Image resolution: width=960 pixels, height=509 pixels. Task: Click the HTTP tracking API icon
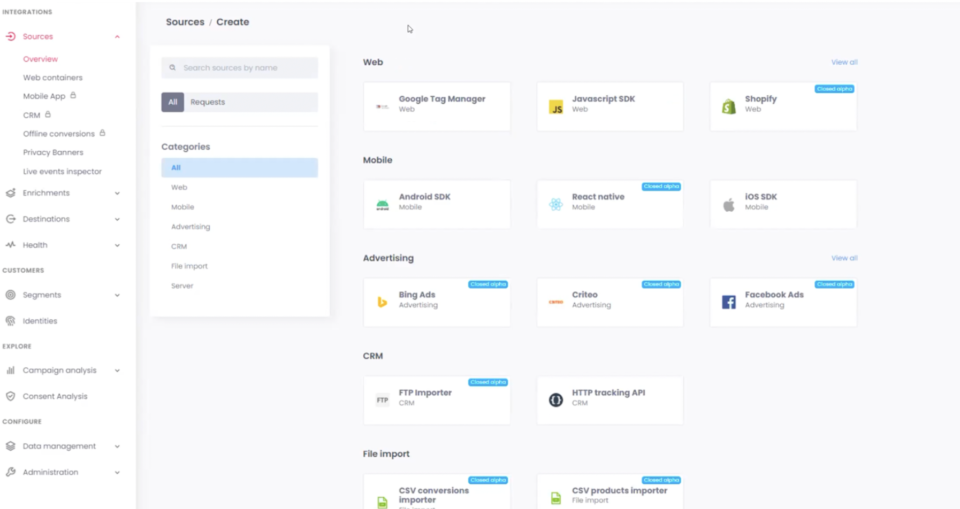(556, 400)
